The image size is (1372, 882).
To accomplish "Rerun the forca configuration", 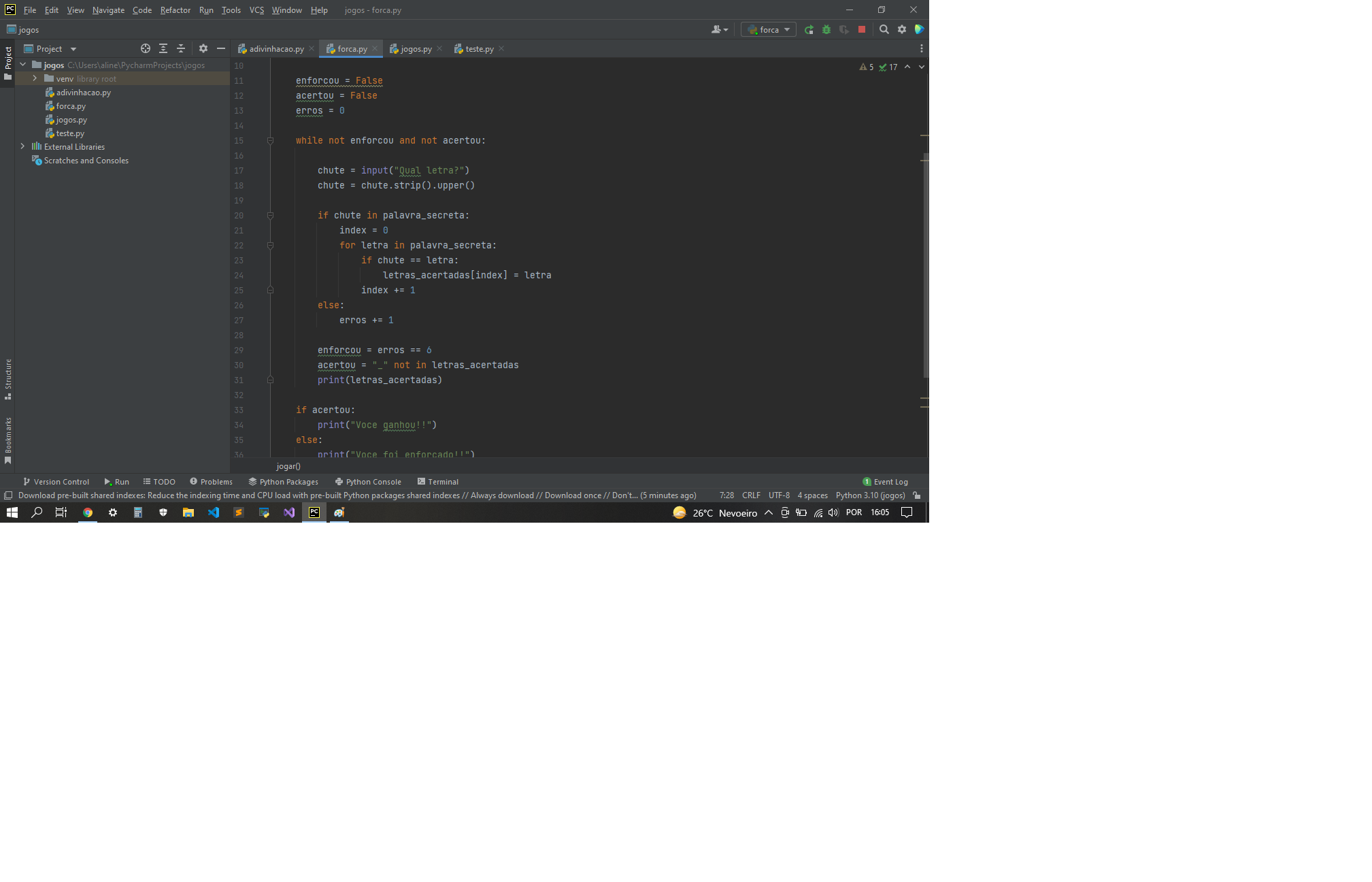I will point(809,30).
